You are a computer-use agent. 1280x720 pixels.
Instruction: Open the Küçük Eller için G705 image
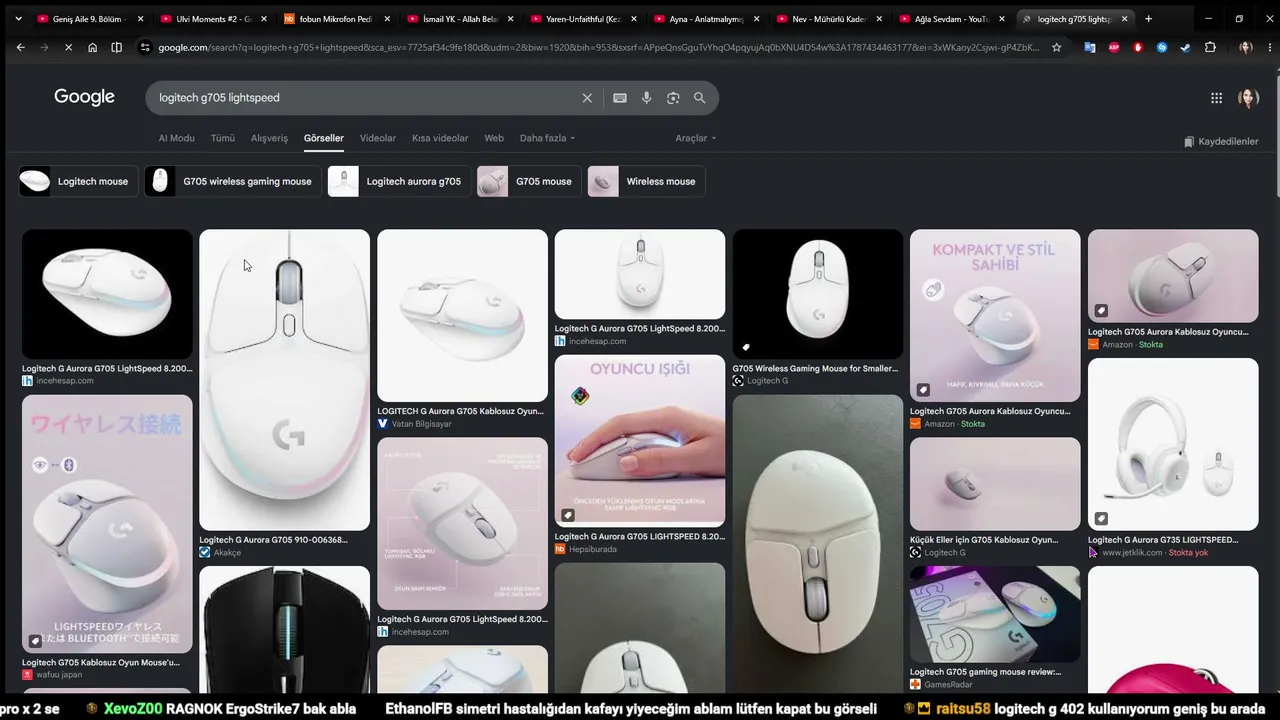(995, 484)
